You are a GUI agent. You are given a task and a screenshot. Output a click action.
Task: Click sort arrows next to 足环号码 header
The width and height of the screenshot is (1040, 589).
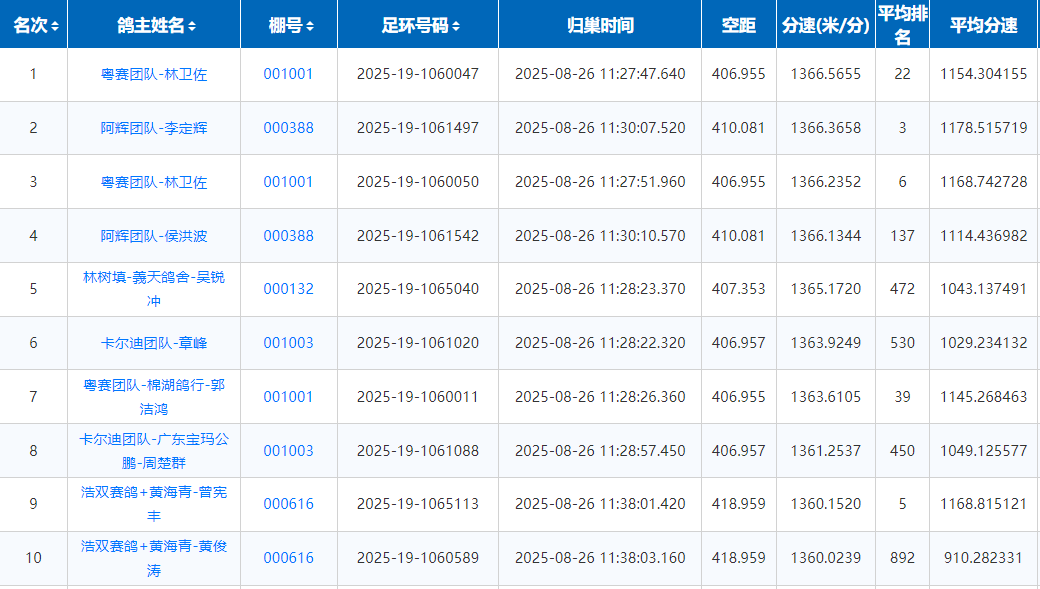[456, 26]
